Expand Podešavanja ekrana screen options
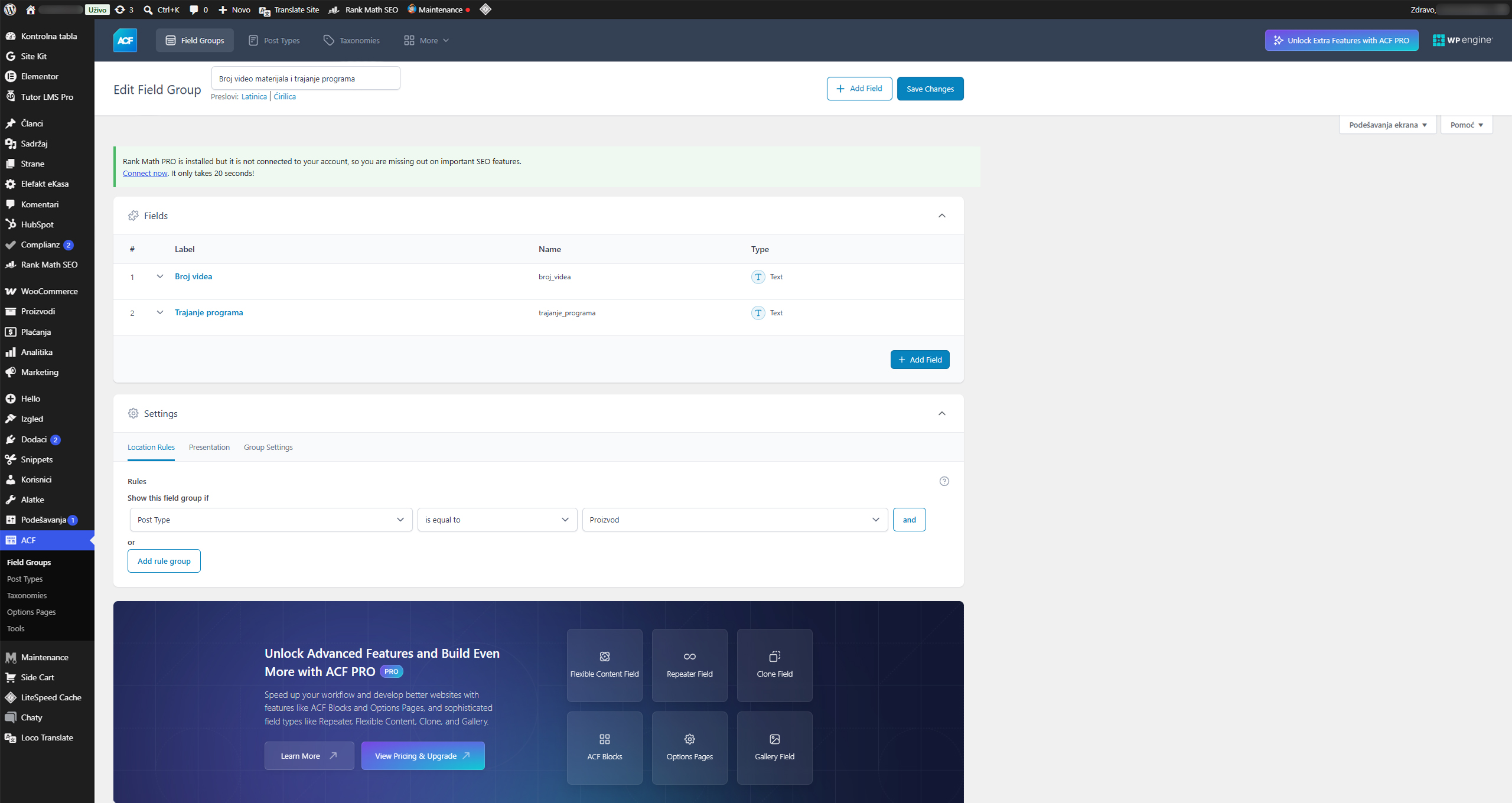 1388,125
